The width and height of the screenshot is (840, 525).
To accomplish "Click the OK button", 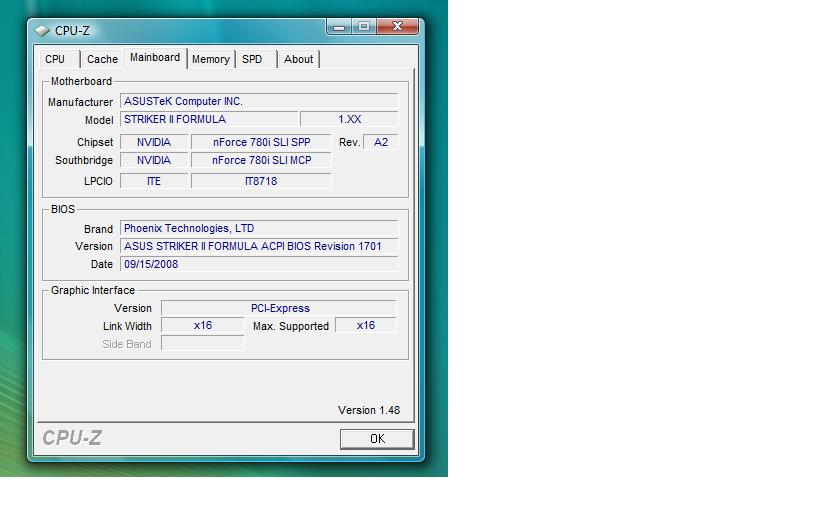I will [x=377, y=439].
